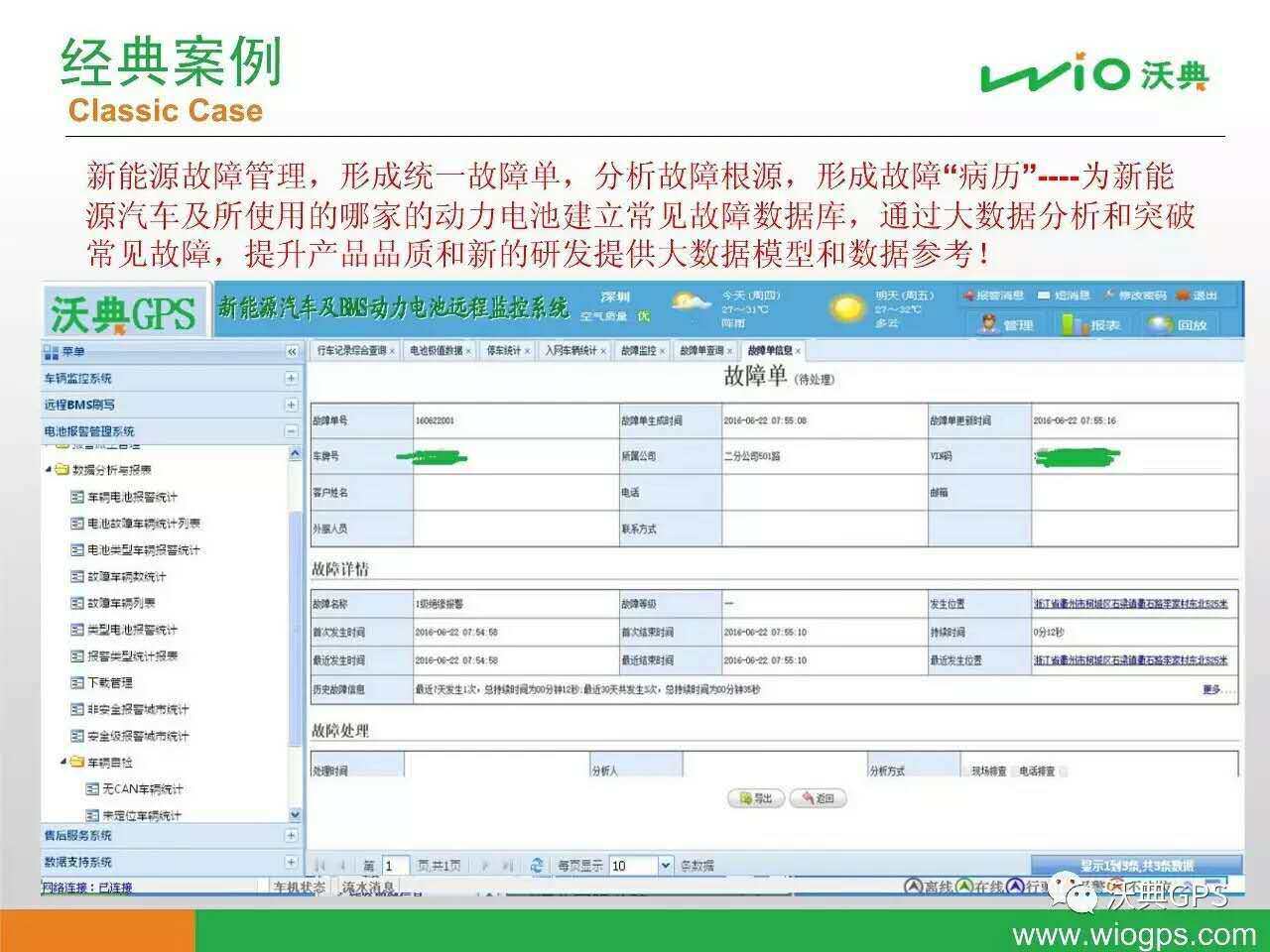Click the 返回 back button

point(818,798)
